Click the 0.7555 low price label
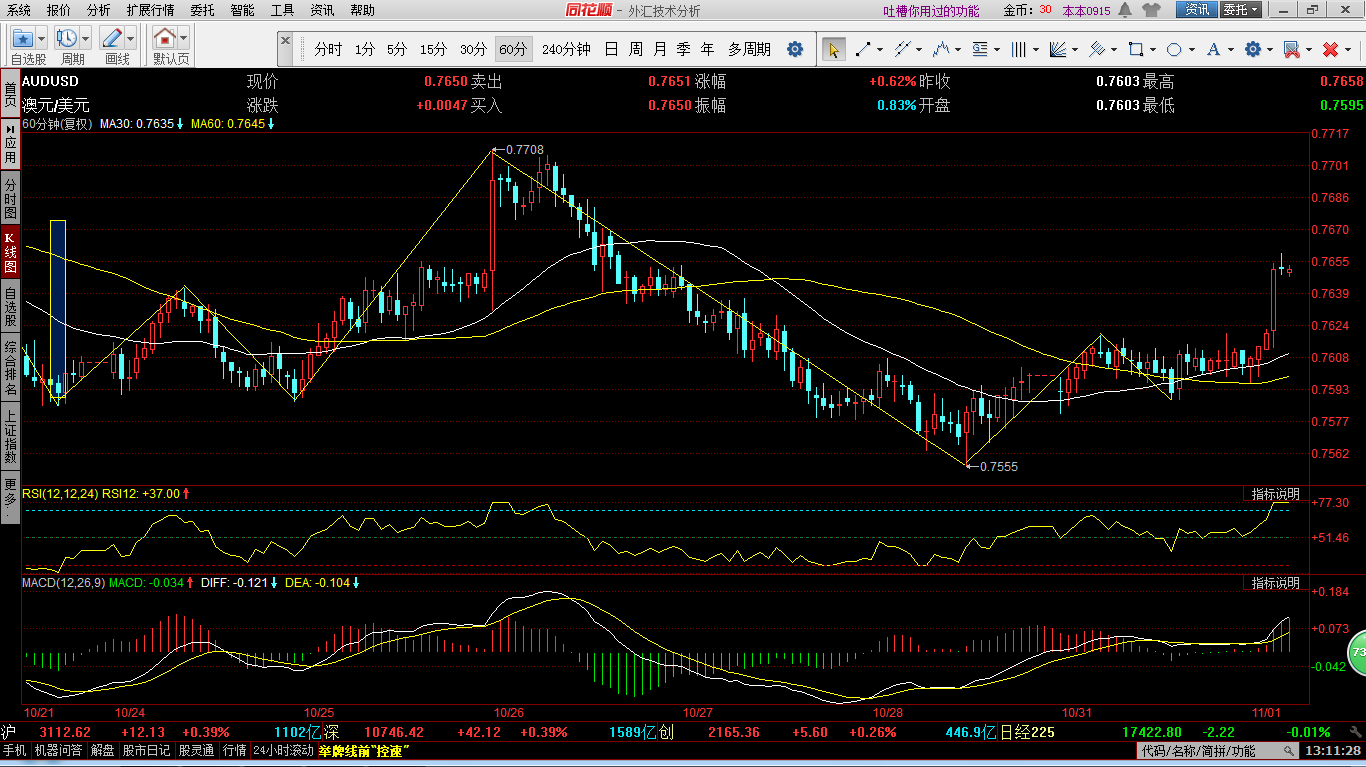Screen dimensions: 1366x767 pyautogui.click(x=997, y=466)
